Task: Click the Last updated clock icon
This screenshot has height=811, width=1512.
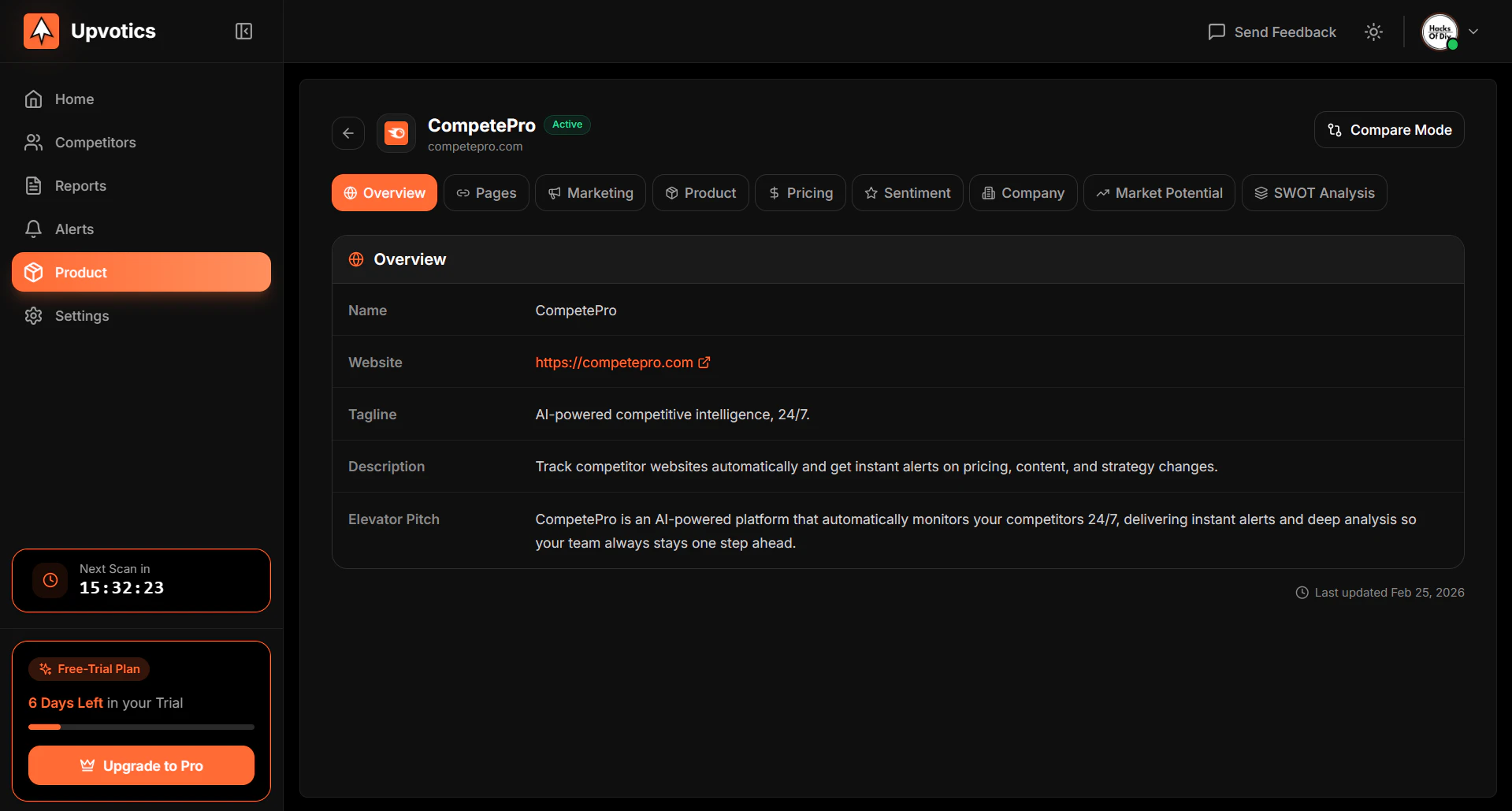Action: (x=1302, y=593)
